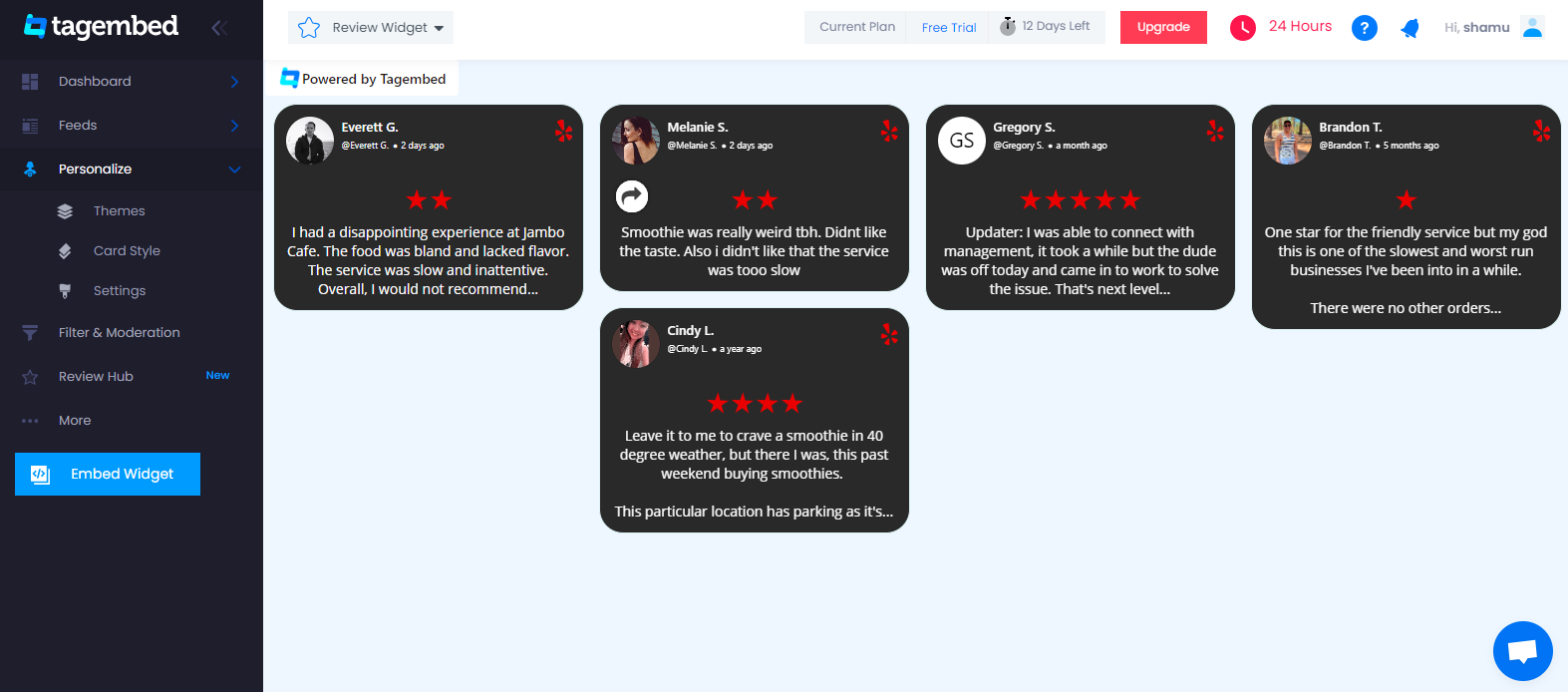The width and height of the screenshot is (1568, 692).
Task: Collapse the Personalize section chevron
Action: click(235, 170)
